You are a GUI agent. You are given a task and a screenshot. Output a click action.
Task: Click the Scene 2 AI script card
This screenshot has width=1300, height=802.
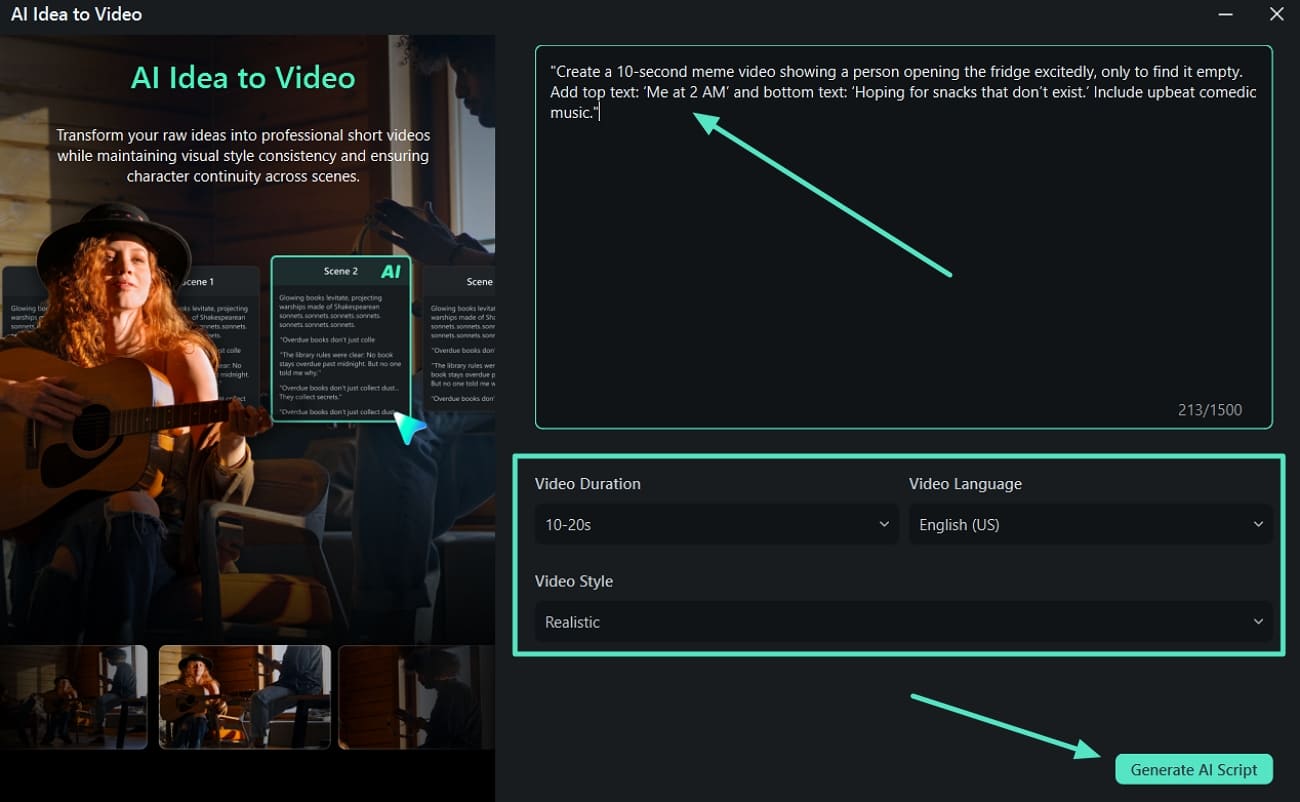pos(341,339)
